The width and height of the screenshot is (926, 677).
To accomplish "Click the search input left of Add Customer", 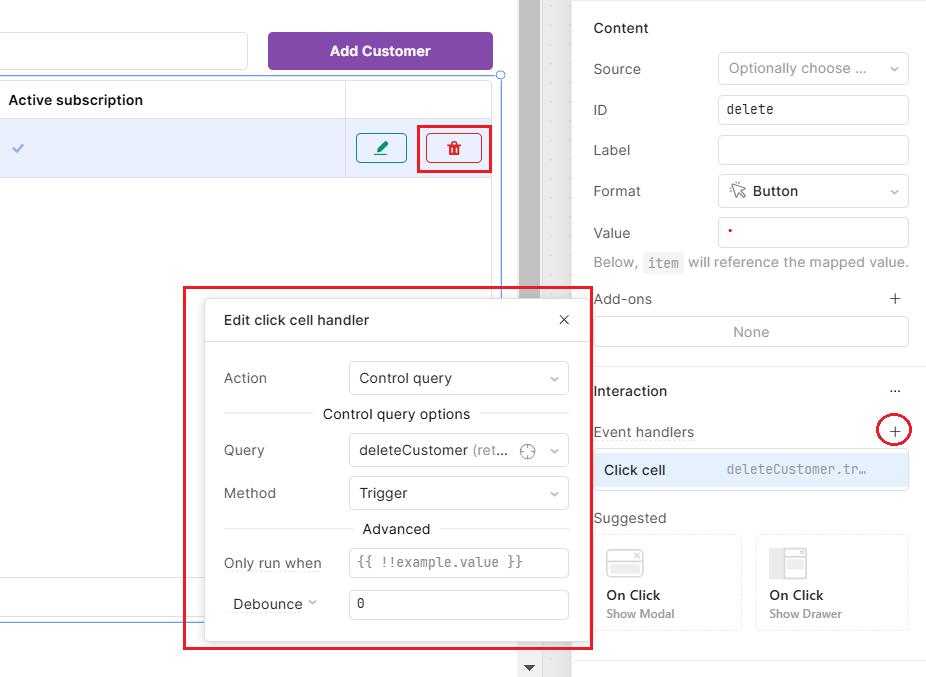I will click(x=123, y=51).
